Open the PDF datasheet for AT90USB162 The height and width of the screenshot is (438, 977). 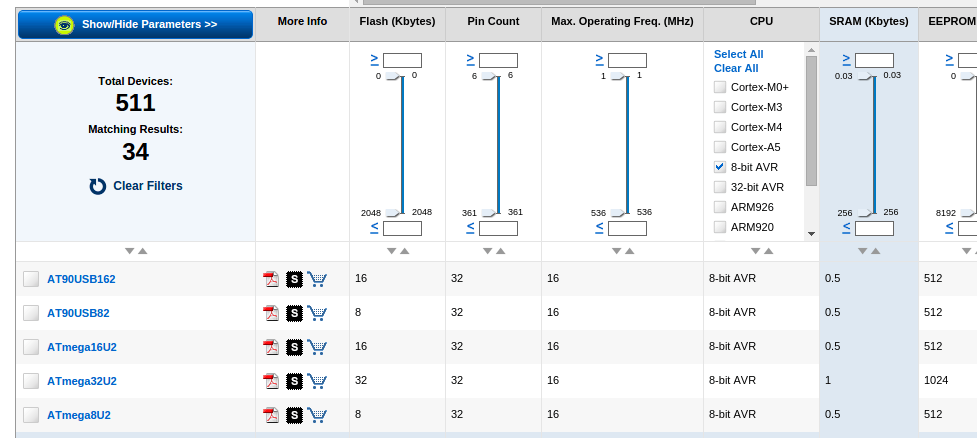[x=270, y=279]
